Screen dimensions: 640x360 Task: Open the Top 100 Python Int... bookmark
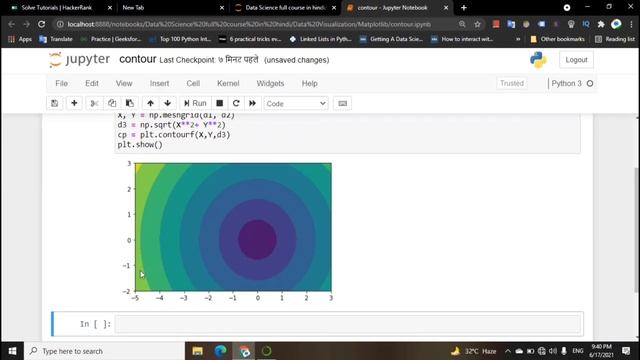(x=180, y=39)
